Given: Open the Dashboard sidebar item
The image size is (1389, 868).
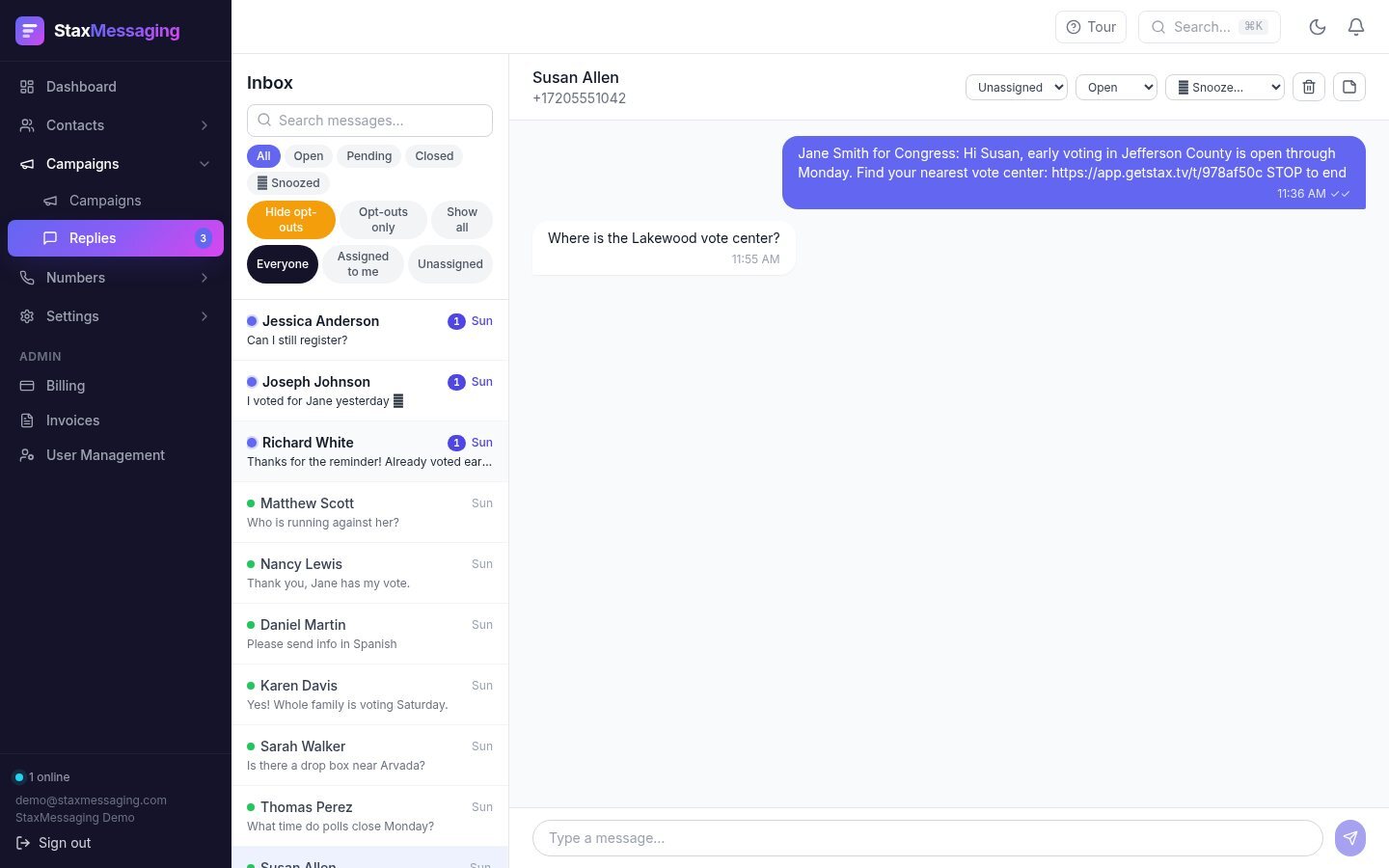Looking at the screenshot, I should 116,87.
